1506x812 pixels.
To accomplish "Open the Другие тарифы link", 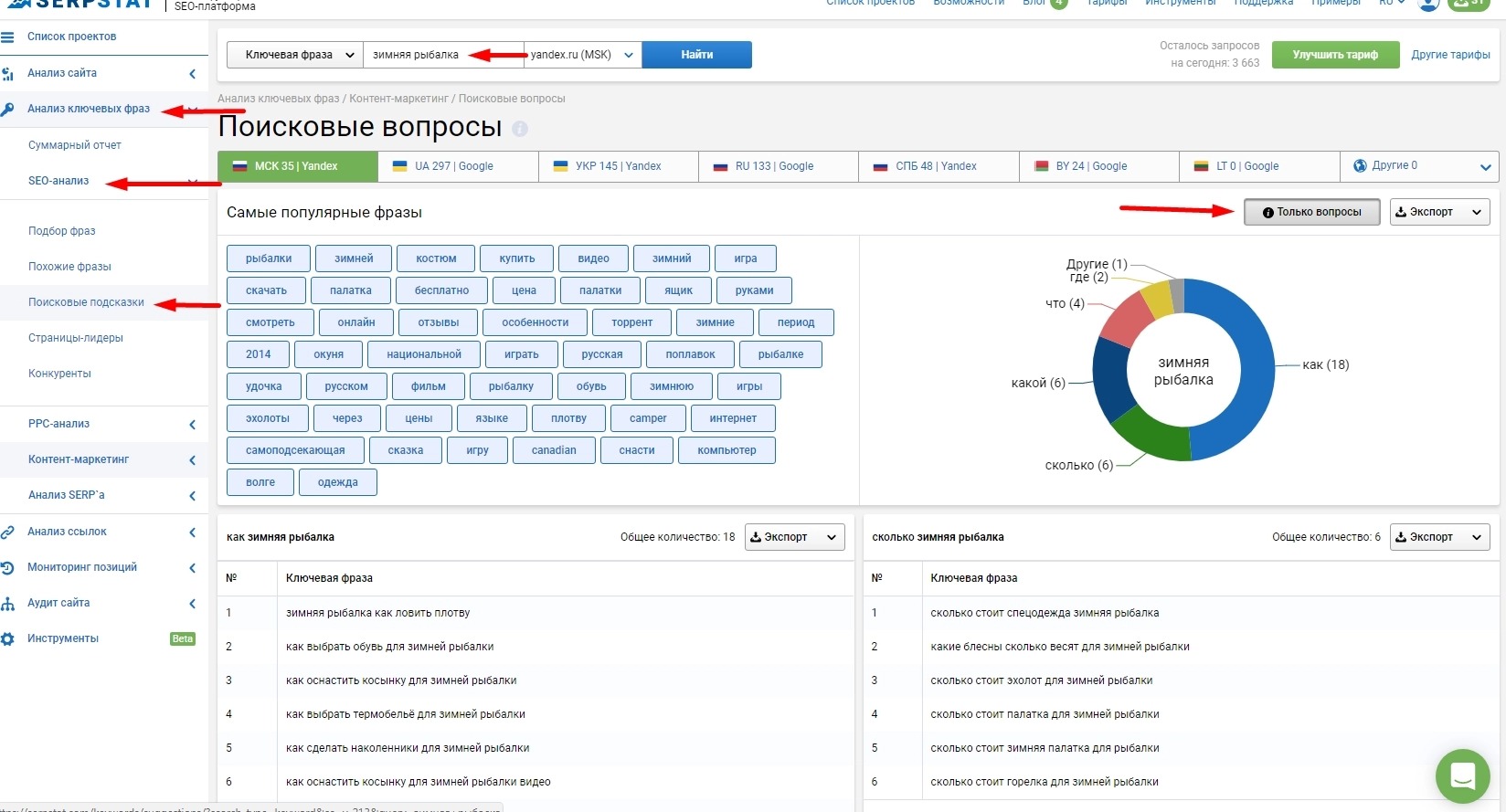I will click(1450, 55).
